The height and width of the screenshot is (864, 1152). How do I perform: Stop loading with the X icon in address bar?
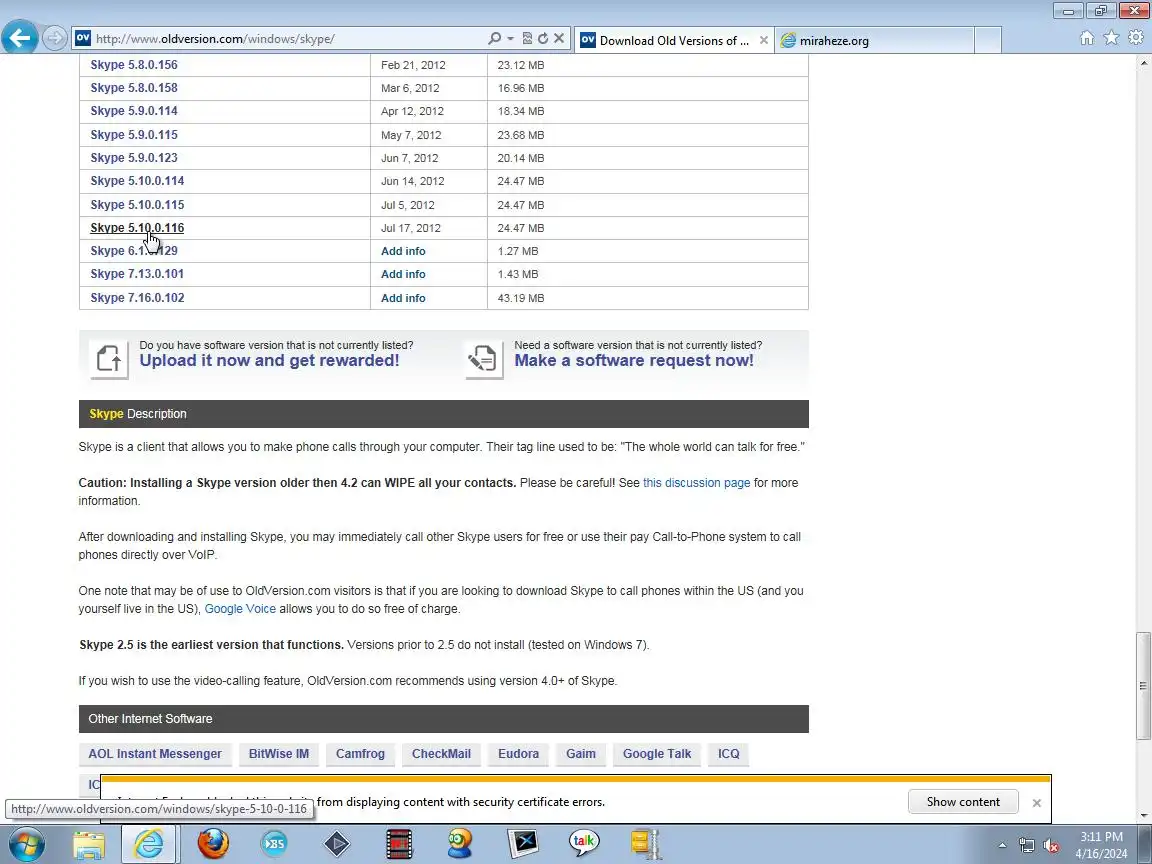(x=559, y=38)
